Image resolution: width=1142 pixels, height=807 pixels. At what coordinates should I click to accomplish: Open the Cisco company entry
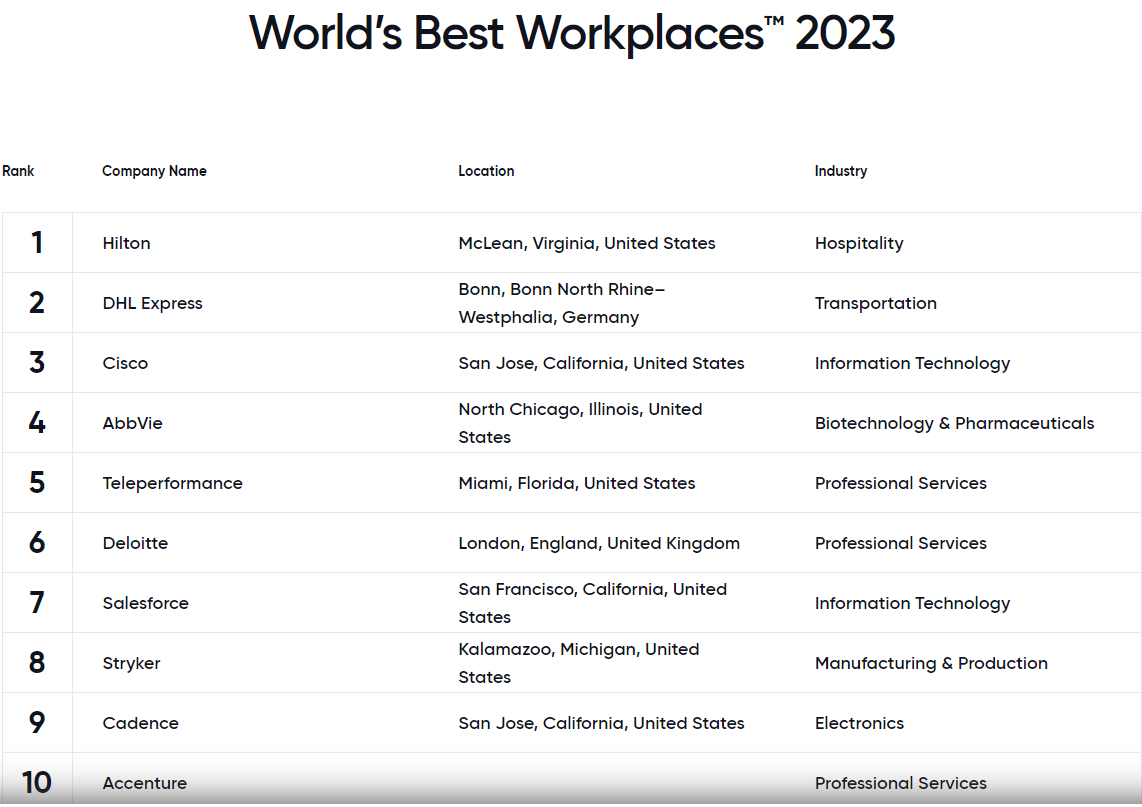click(125, 363)
